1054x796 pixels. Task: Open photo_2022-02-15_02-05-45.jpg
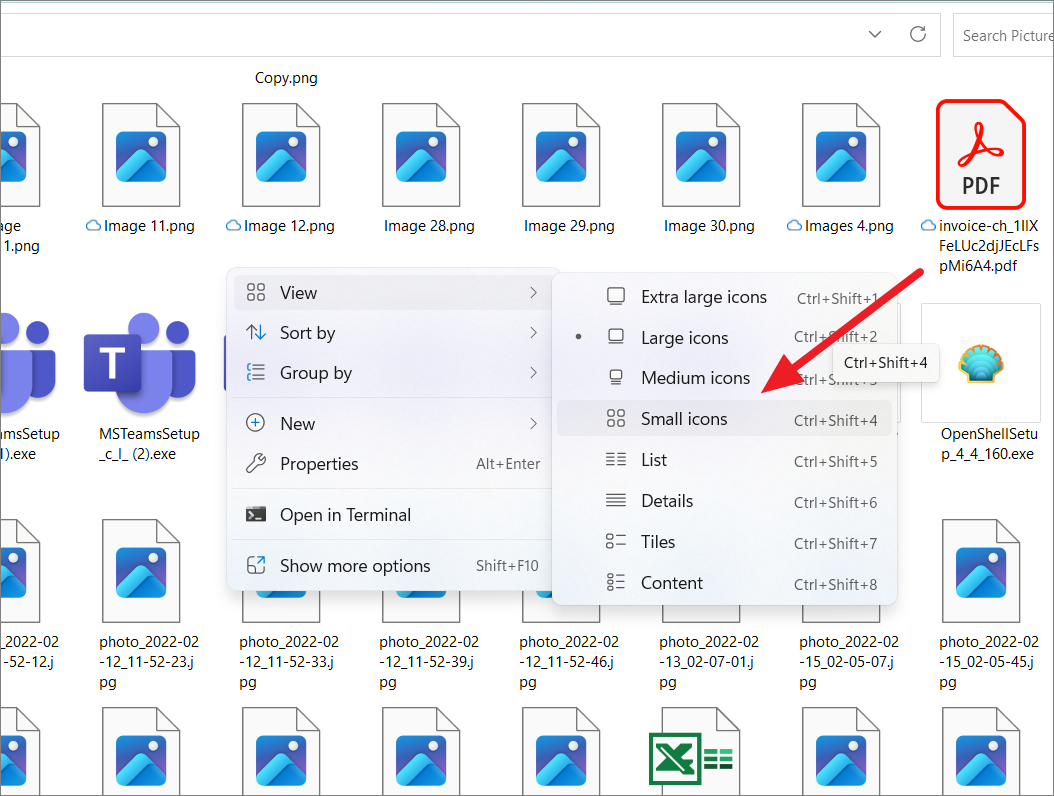[x=980, y=570]
